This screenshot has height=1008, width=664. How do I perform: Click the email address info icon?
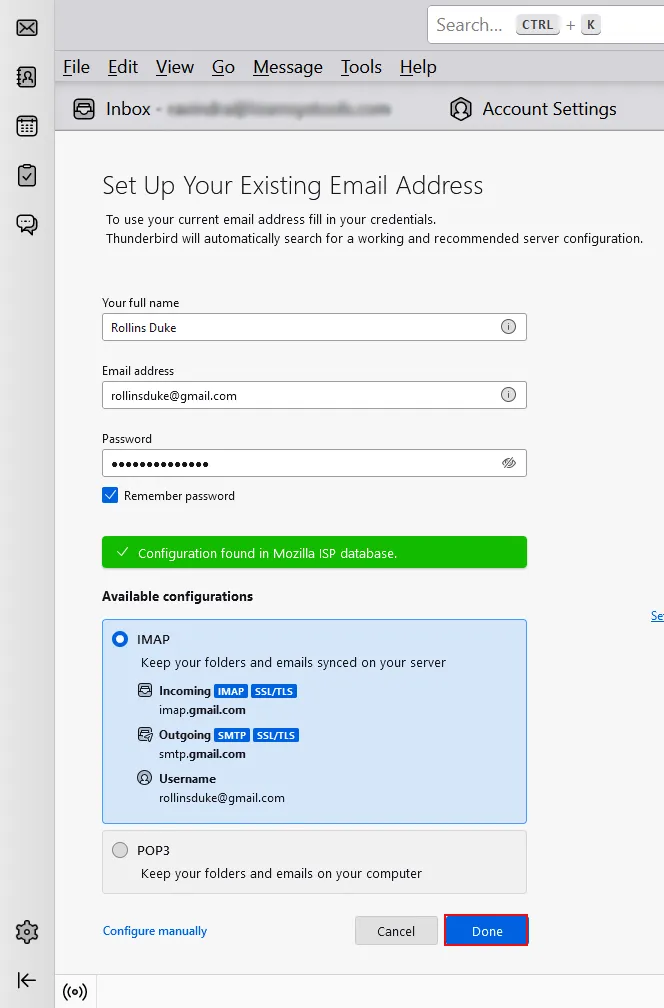coord(508,395)
